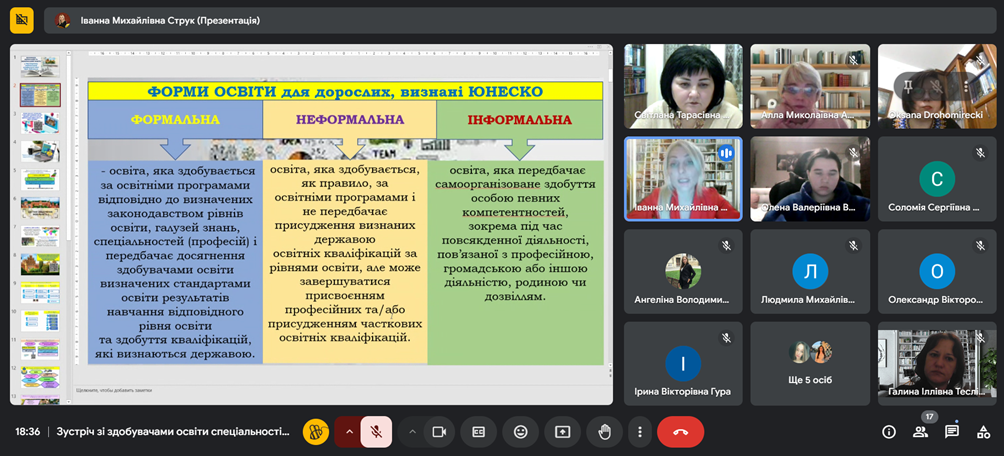Click the present screen icon
Viewport: 1004px width, 456px height.
[x=563, y=432]
